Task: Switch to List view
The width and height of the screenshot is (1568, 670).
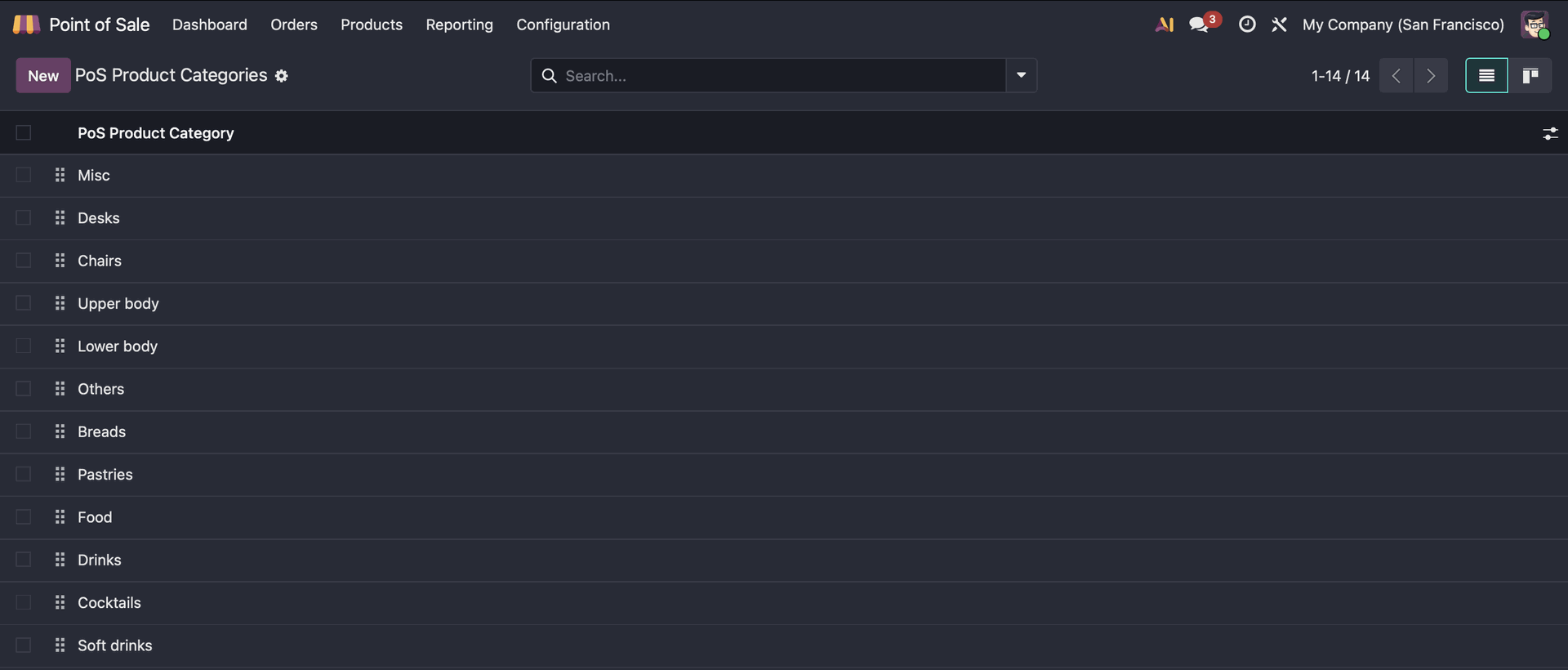Action: pyautogui.click(x=1486, y=76)
